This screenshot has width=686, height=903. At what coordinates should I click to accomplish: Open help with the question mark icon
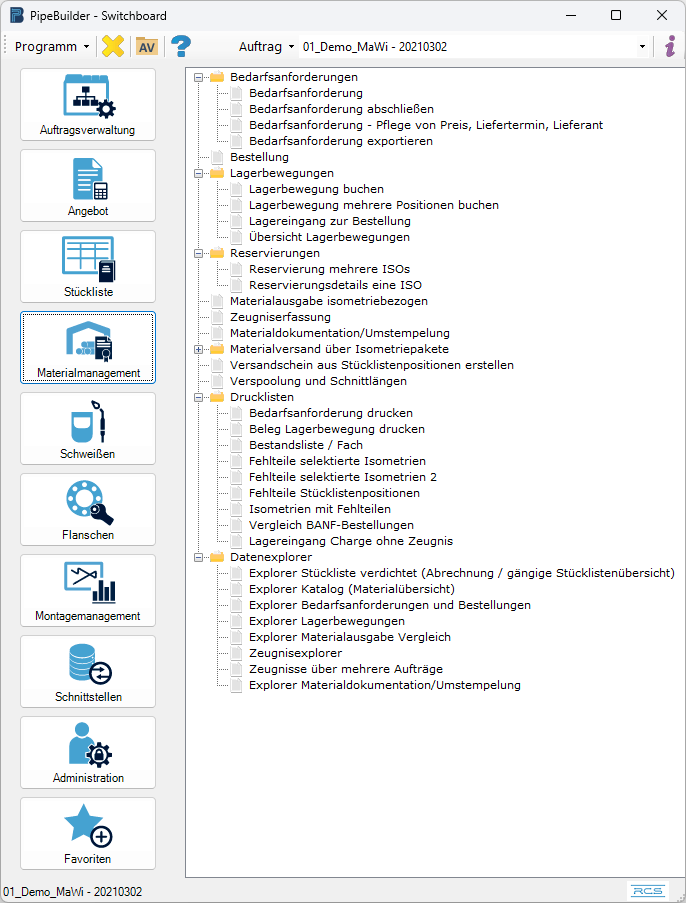181,47
